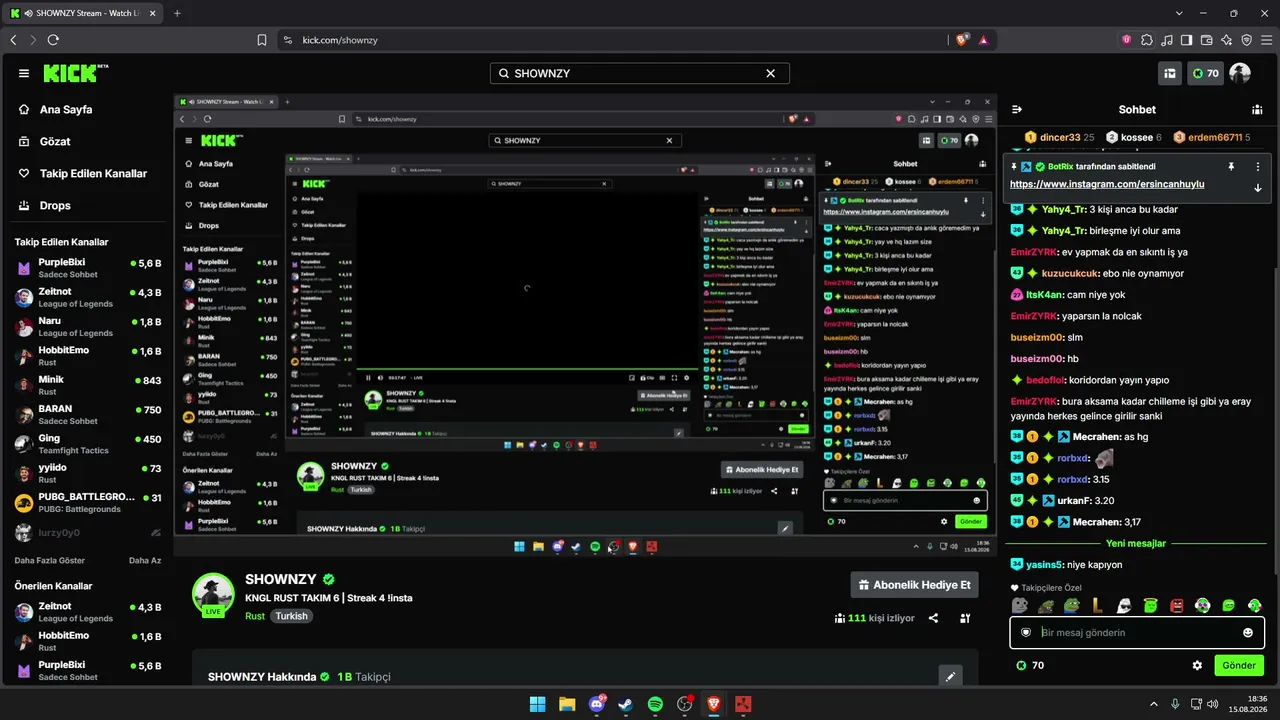This screenshot has width=1280, height=720.
Task: Jump to new messages via Yeni mesajlar
Action: click(x=1136, y=543)
